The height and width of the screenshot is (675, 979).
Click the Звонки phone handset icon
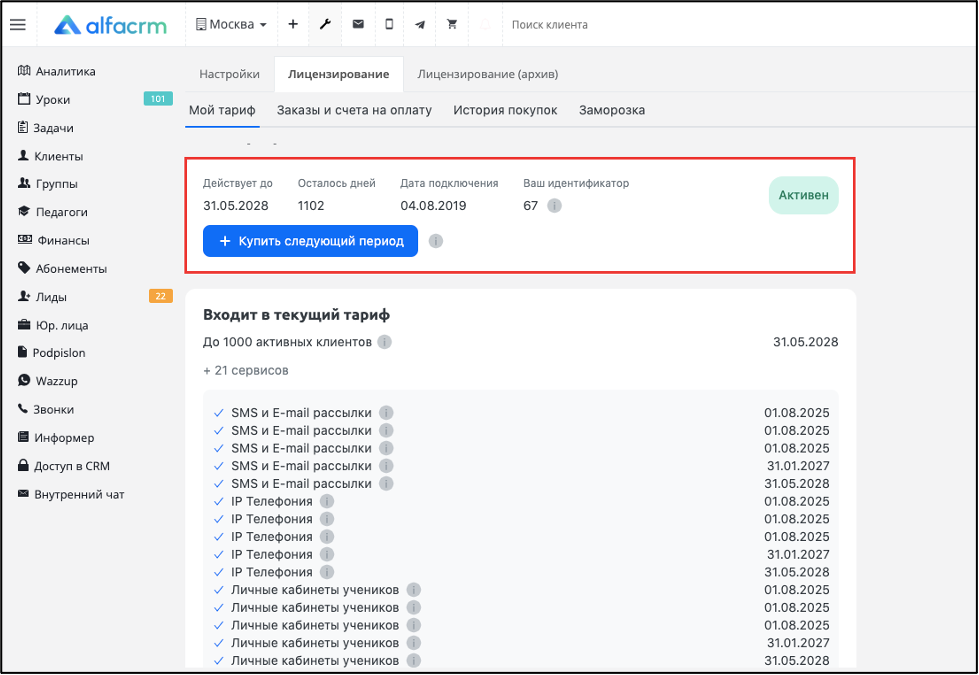[23, 408]
